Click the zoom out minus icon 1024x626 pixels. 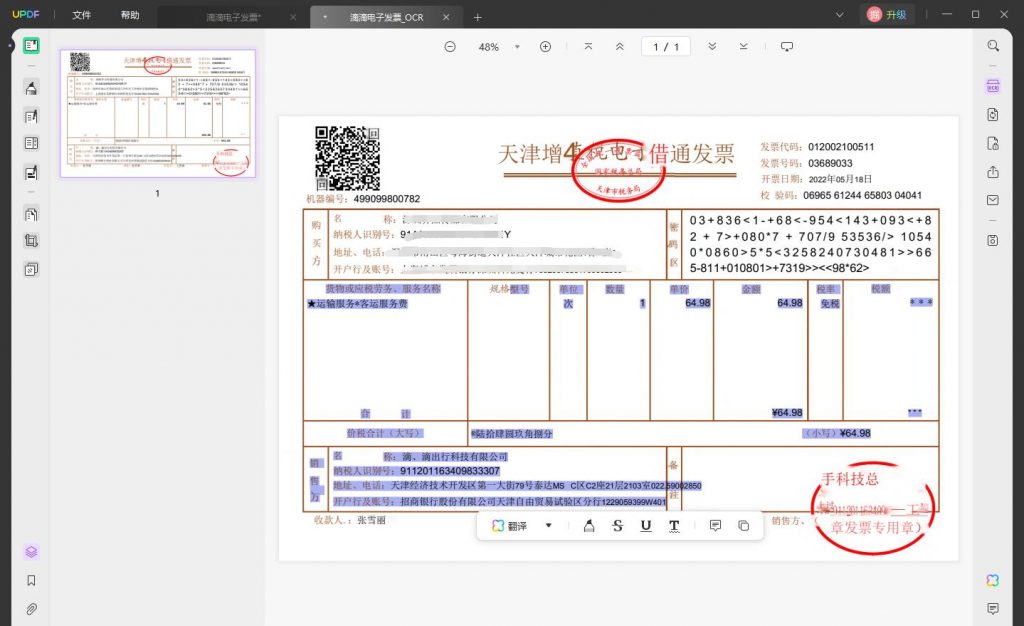(x=450, y=46)
